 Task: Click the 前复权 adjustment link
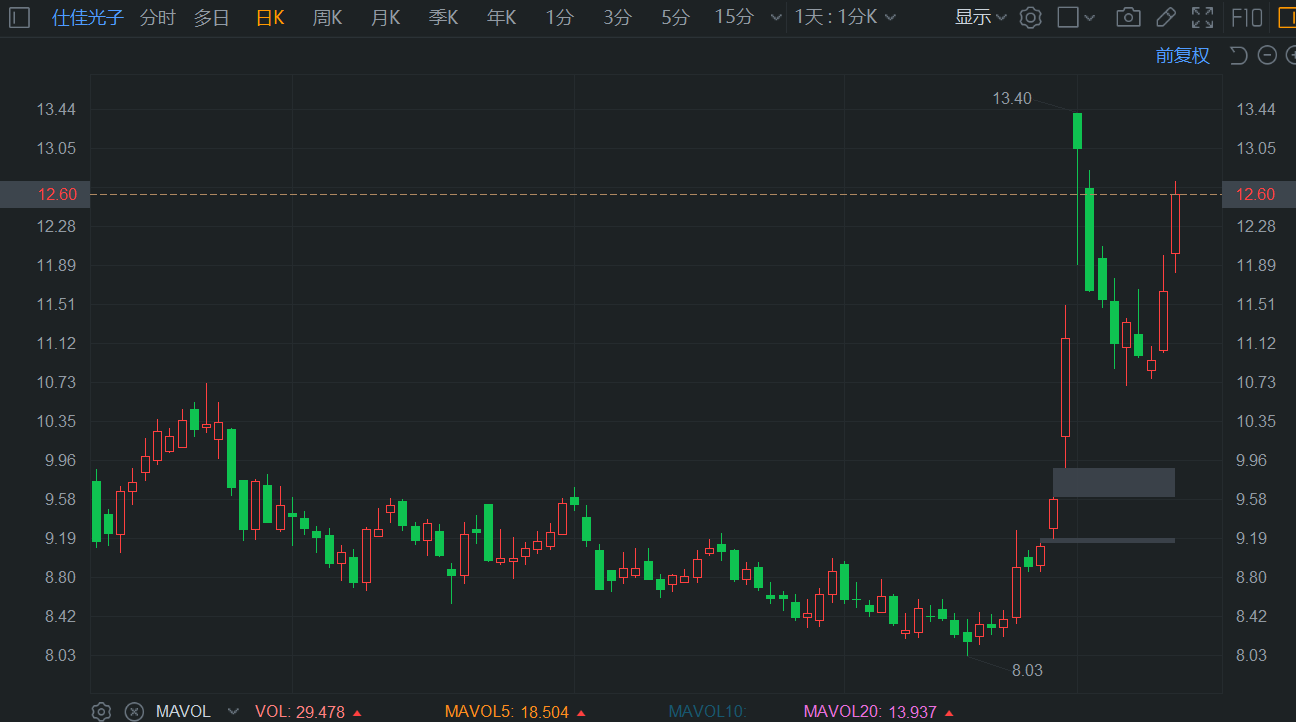tap(1182, 55)
